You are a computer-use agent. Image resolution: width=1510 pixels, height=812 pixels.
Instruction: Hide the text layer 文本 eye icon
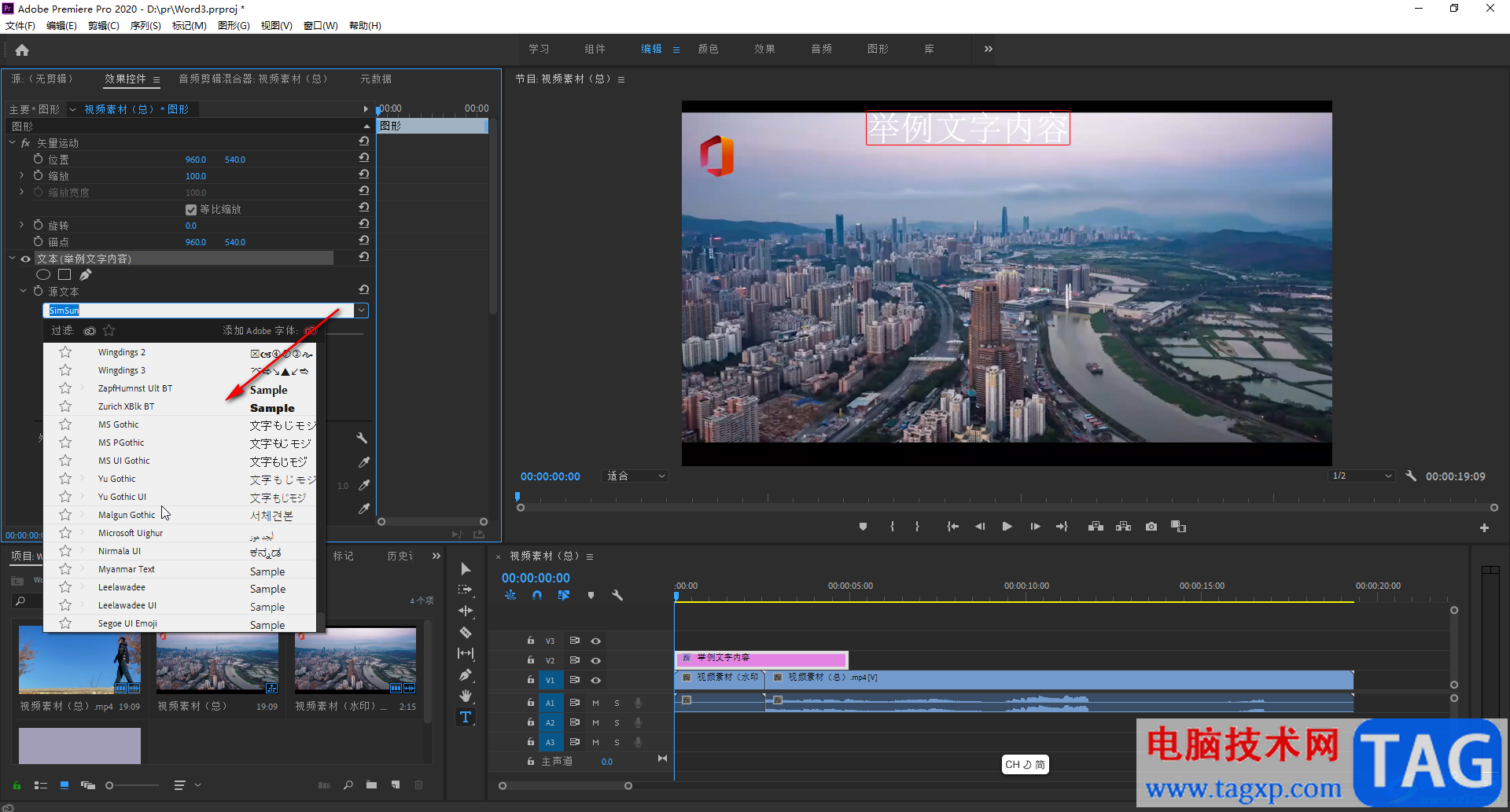pyautogui.click(x=26, y=259)
